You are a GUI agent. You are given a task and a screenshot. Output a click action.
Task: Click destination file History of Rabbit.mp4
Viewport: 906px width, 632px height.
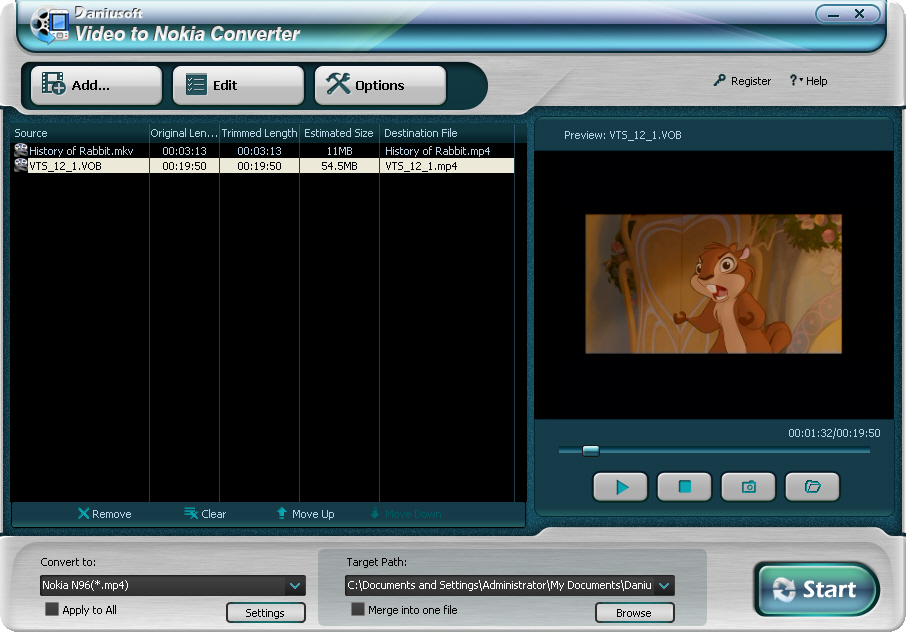tap(437, 151)
